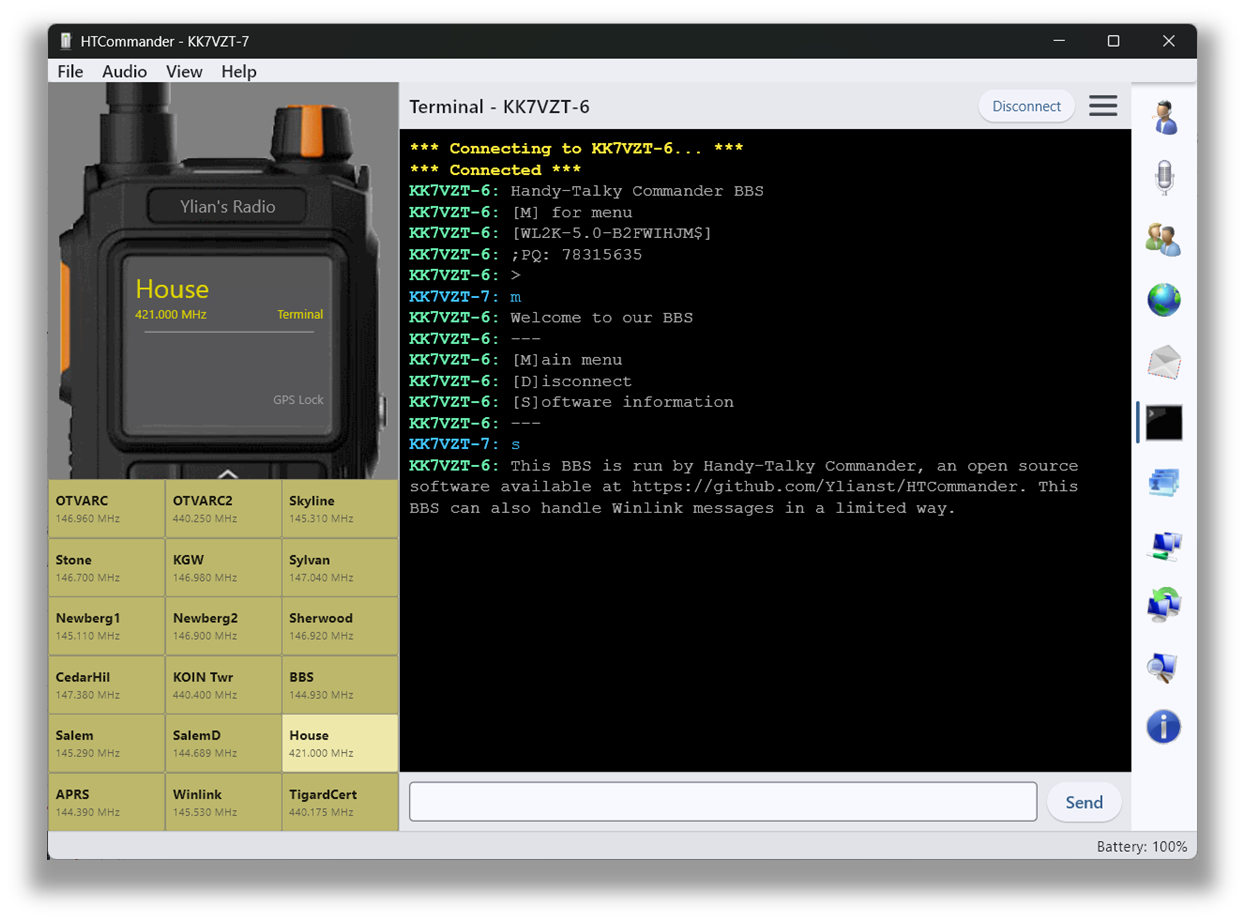This screenshot has height=921, width=1245.
Task: Open the magnifier packet capture sidebar icon
Action: pyautogui.click(x=1164, y=667)
